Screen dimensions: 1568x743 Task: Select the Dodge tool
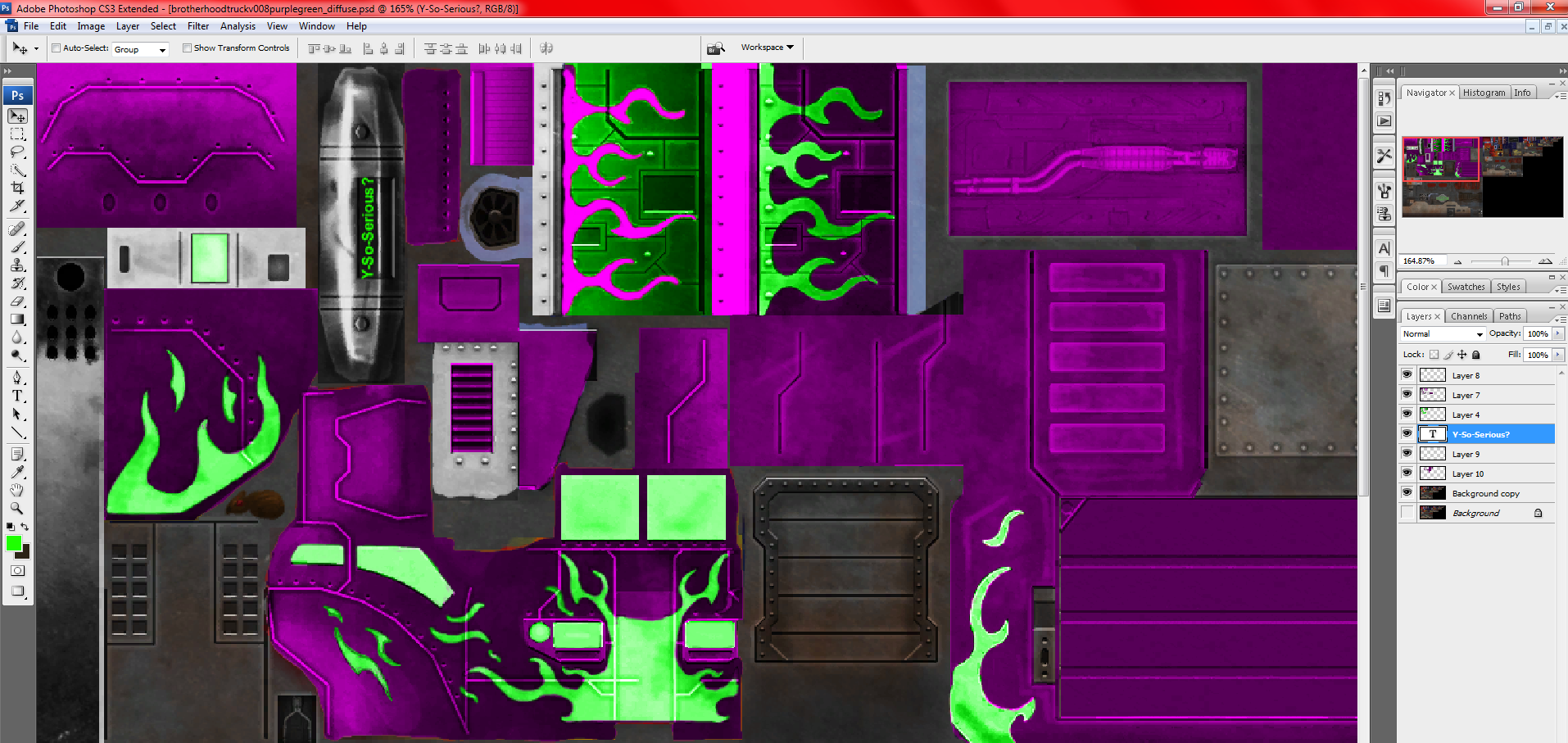coord(17,355)
